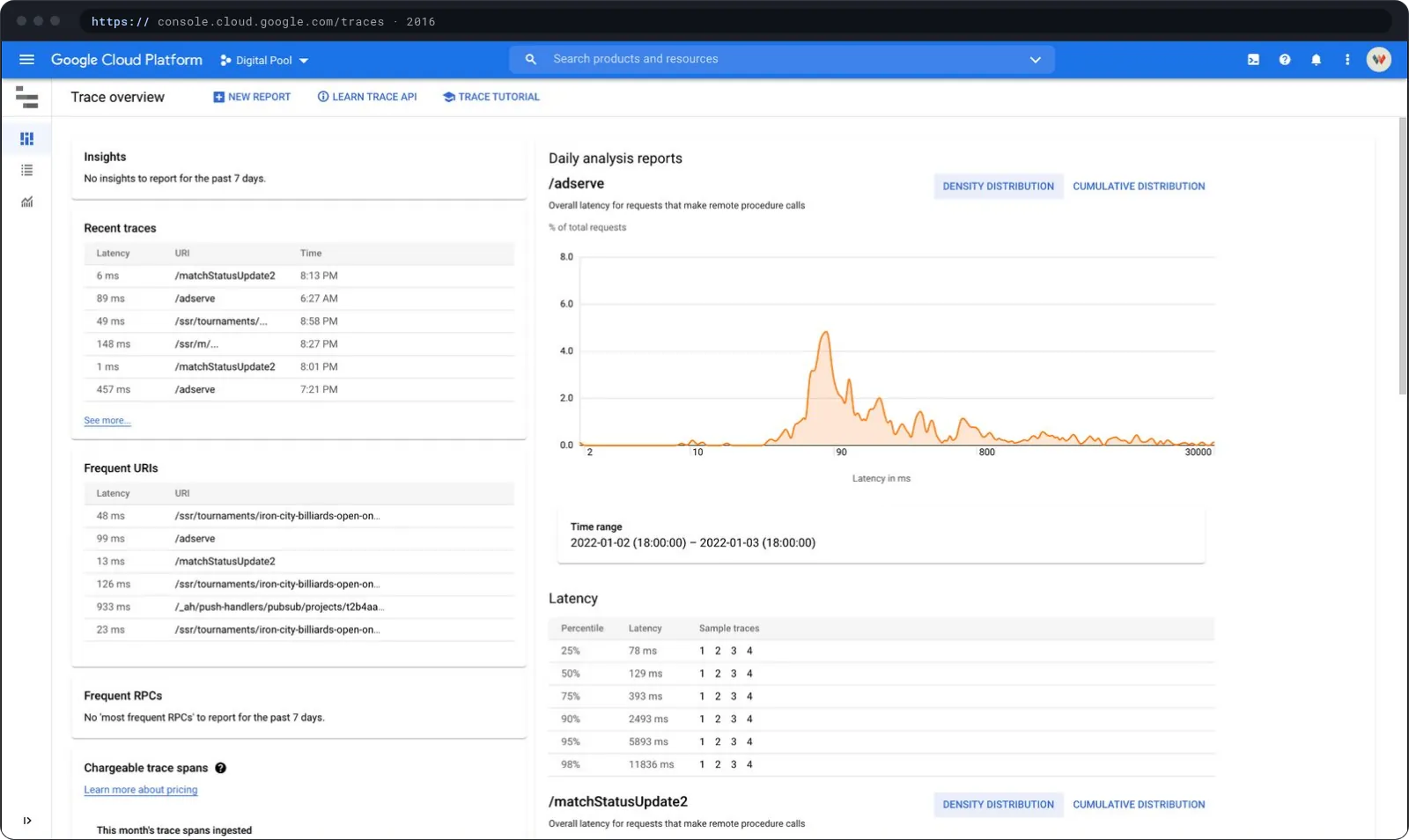Click Chargeable trace spans help icon

pyautogui.click(x=220, y=768)
